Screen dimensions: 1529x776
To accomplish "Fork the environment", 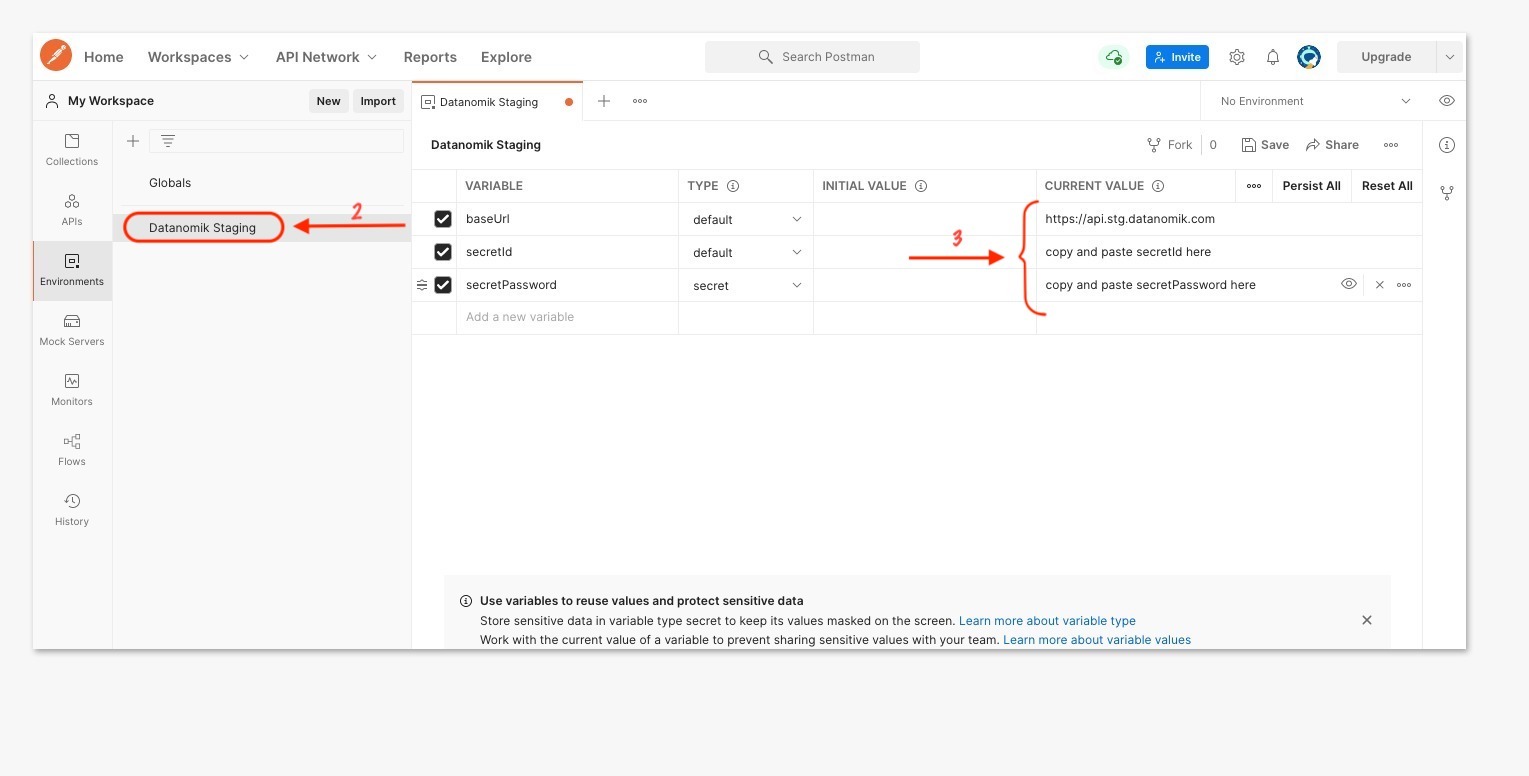I will [1169, 145].
